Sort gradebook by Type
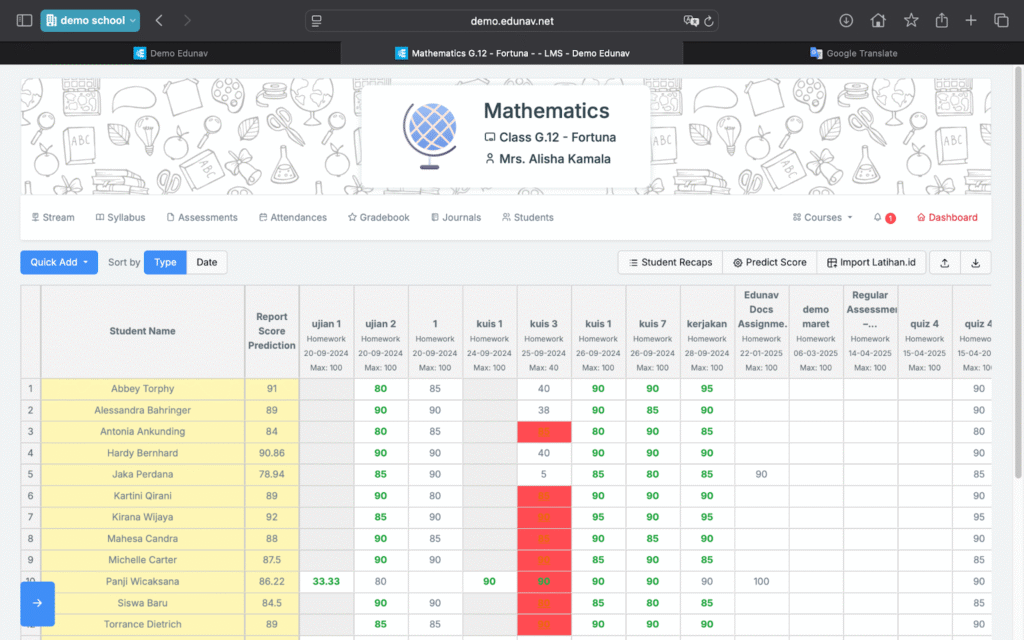The height and width of the screenshot is (640, 1024). click(165, 262)
